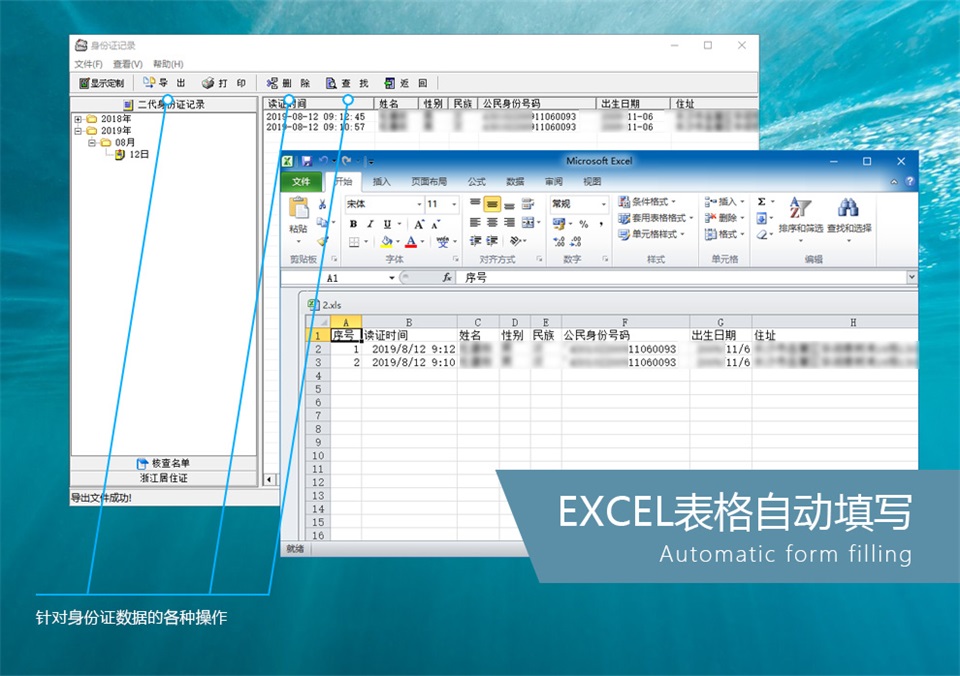Image resolution: width=960 pixels, height=676 pixels.
Task: Click the Cut scissors icon in Excel
Action: coord(323,205)
